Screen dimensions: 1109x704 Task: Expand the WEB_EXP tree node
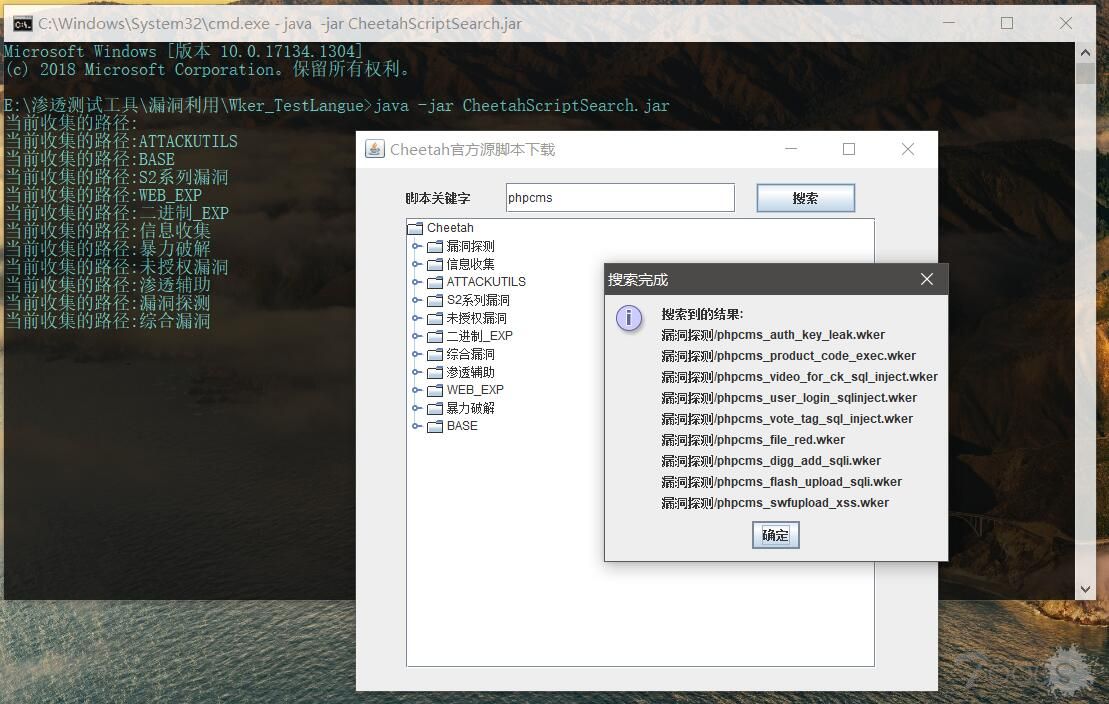pyautogui.click(x=417, y=390)
